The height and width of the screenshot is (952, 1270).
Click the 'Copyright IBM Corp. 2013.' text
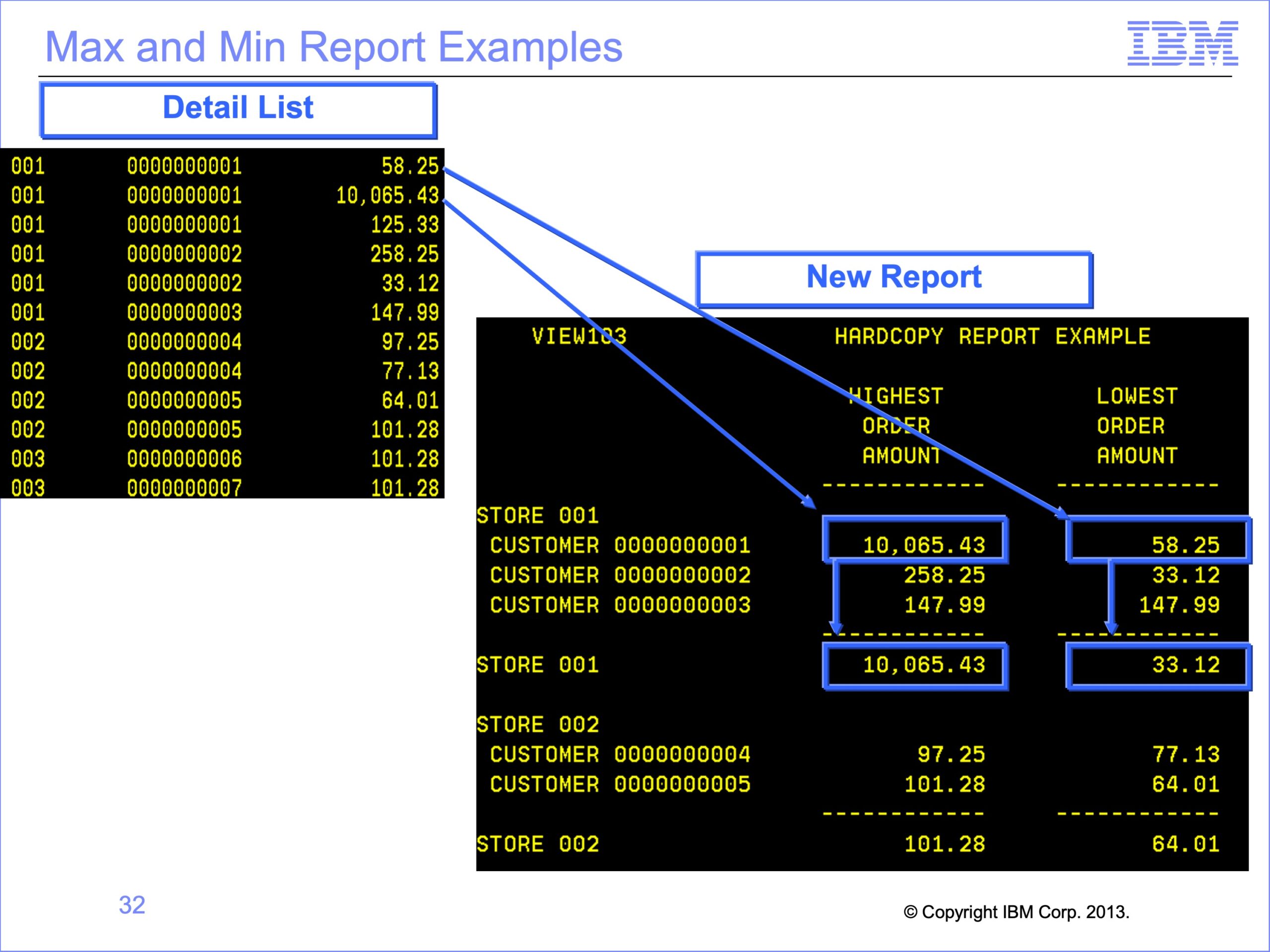(1016, 912)
